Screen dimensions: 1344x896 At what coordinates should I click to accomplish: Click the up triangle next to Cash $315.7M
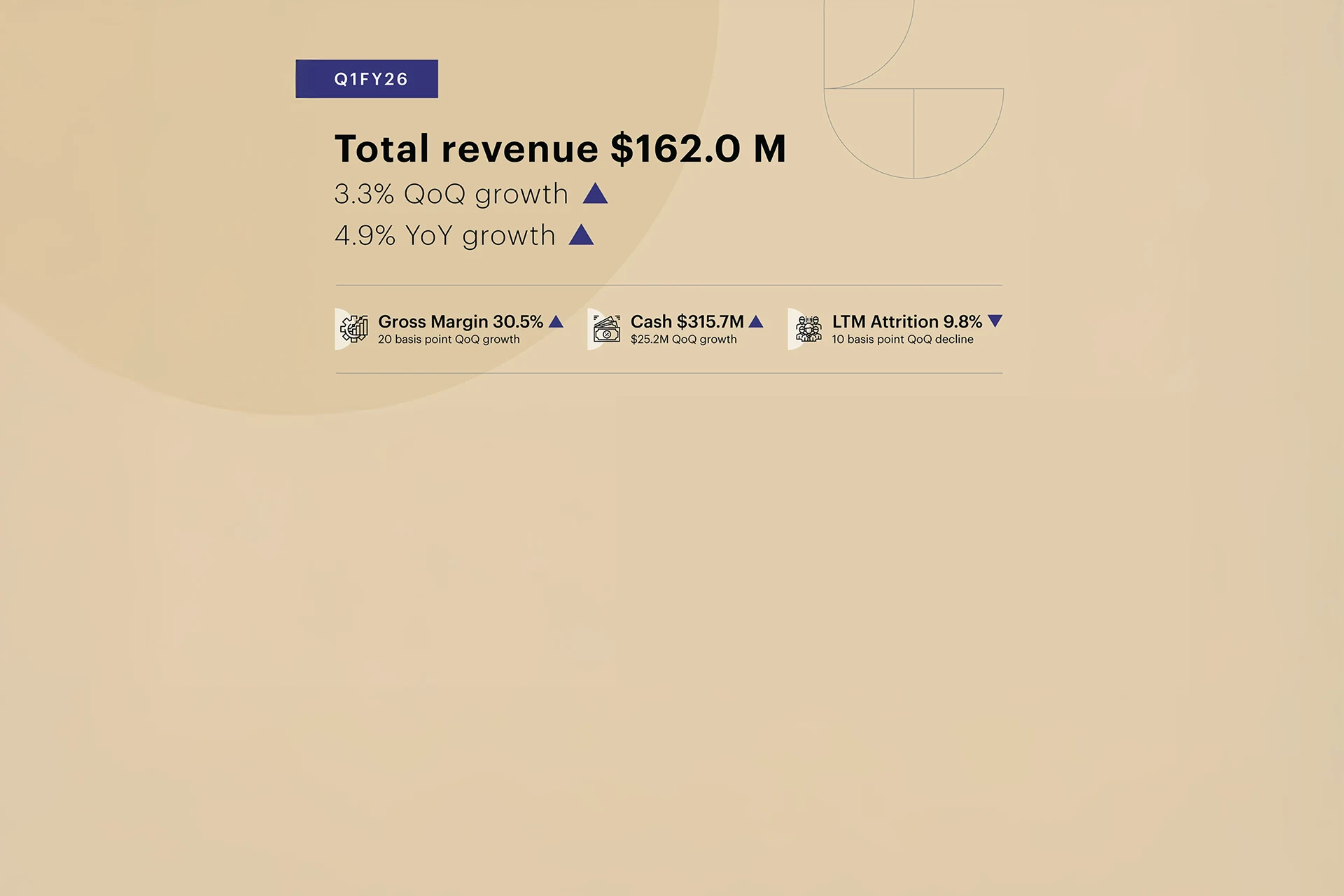[x=756, y=321]
